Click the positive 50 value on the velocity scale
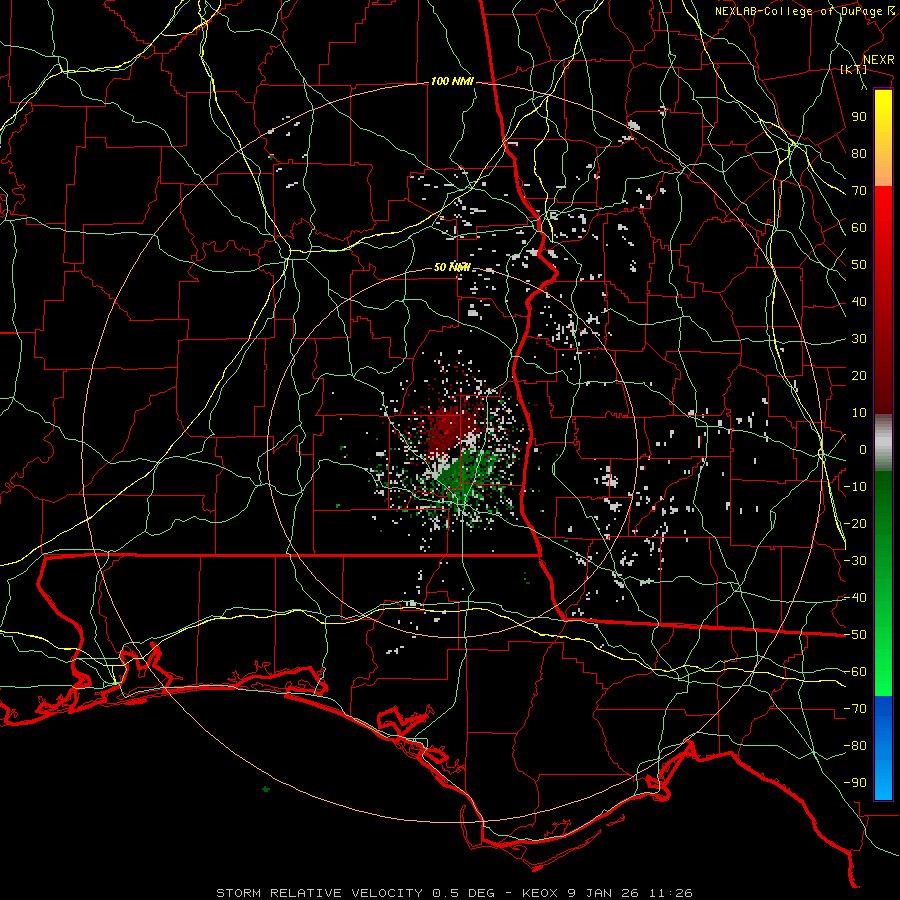Viewport: 900px width, 900px height. pos(859,265)
